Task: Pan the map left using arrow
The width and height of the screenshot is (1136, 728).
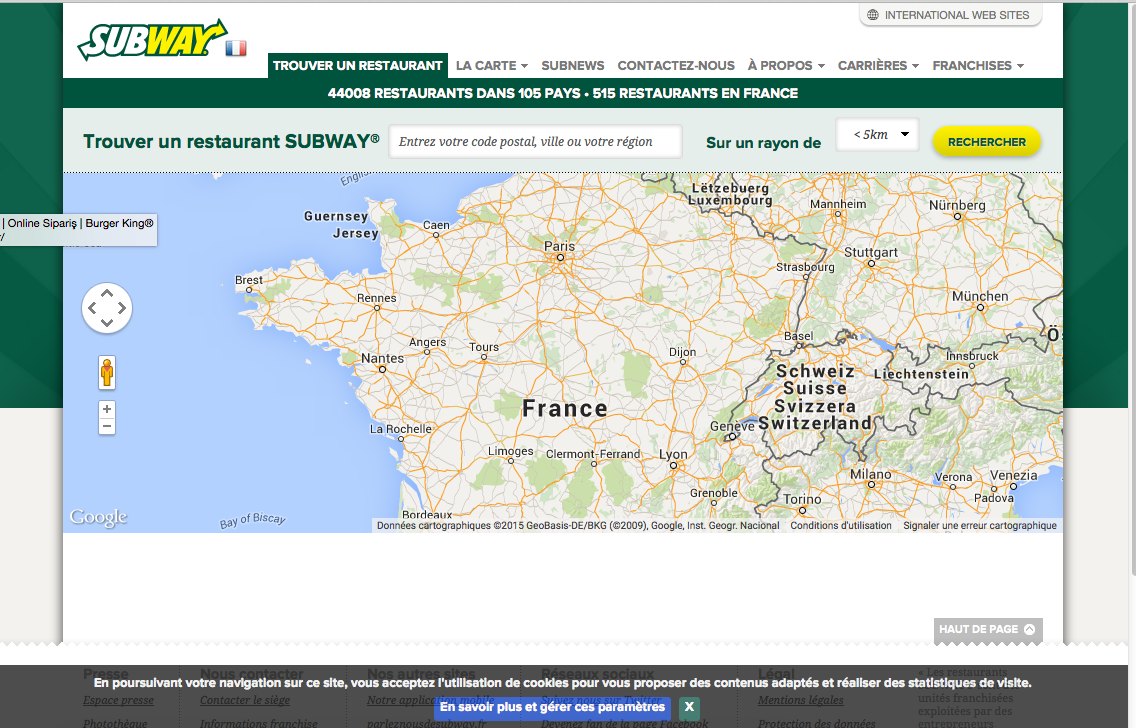Action: (92, 308)
